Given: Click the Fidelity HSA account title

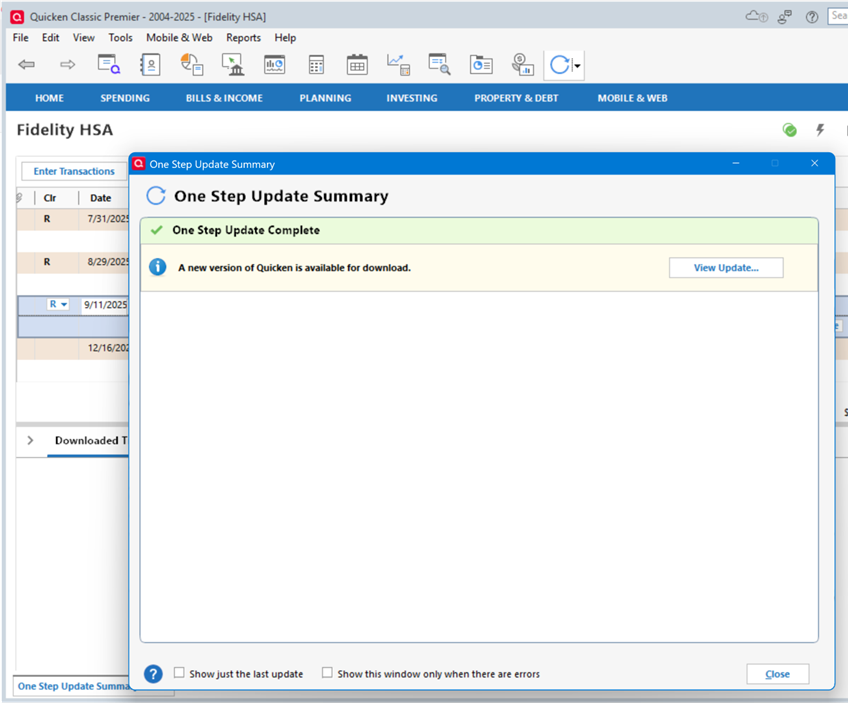Looking at the screenshot, I should click(65, 130).
